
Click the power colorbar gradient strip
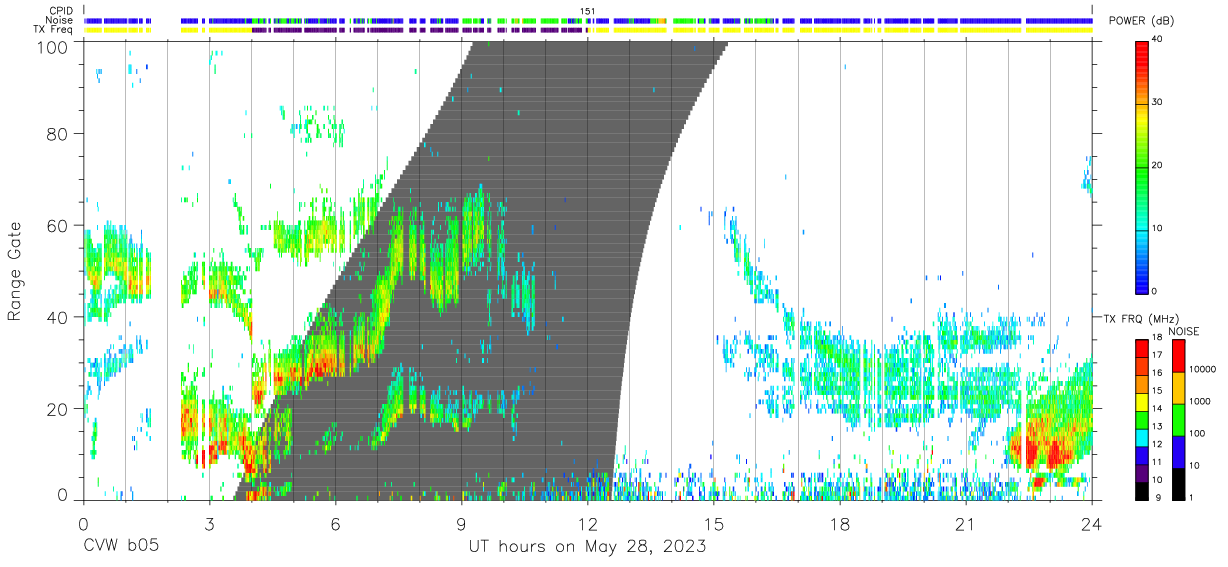tap(1142, 166)
